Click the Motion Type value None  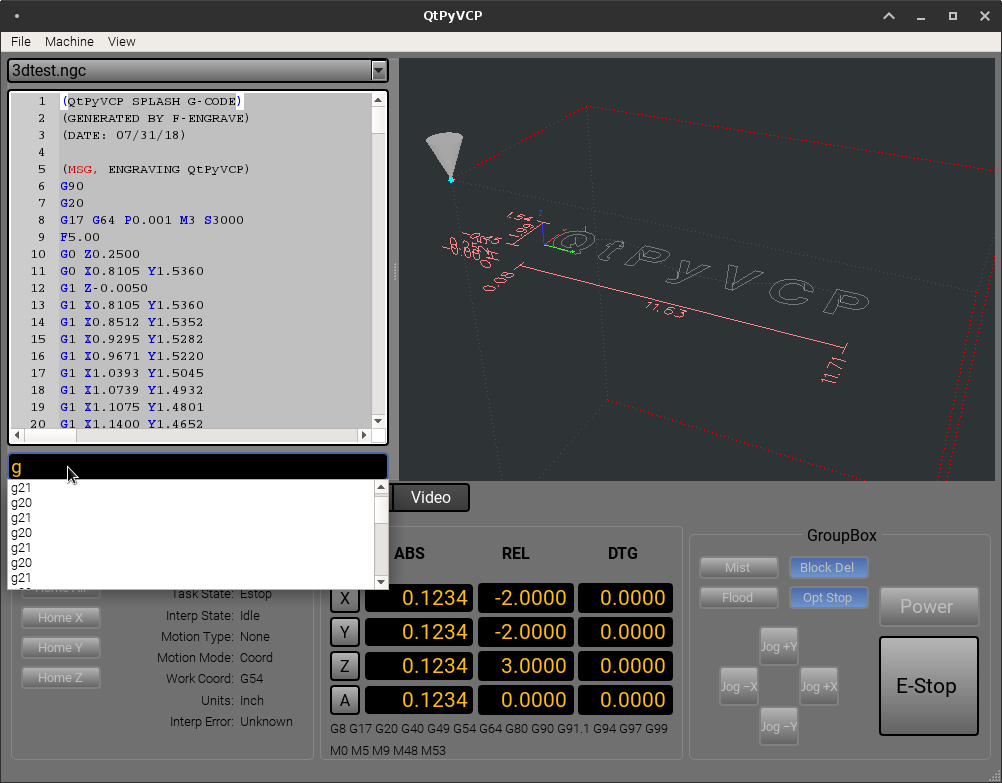(255, 637)
